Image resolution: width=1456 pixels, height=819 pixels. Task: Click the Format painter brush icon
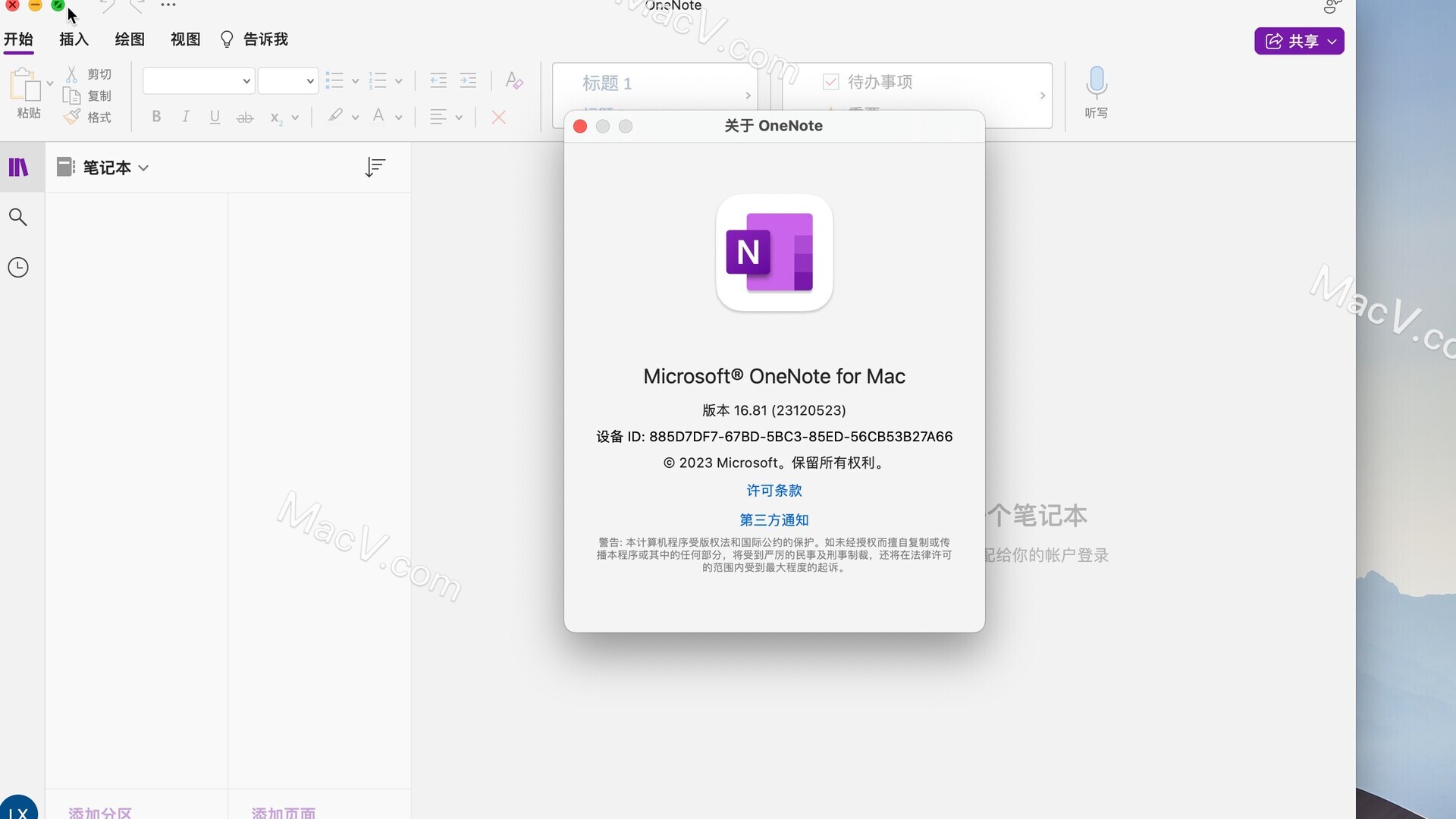click(x=71, y=117)
